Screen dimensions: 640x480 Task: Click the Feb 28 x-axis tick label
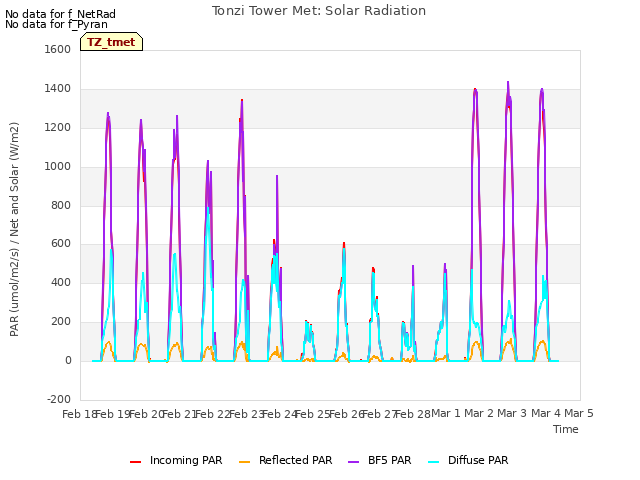click(x=413, y=414)
